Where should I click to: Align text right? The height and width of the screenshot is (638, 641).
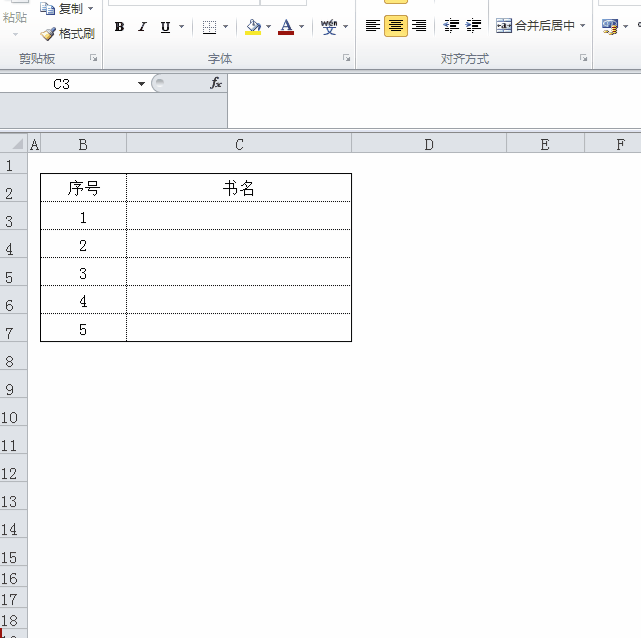pos(419,26)
